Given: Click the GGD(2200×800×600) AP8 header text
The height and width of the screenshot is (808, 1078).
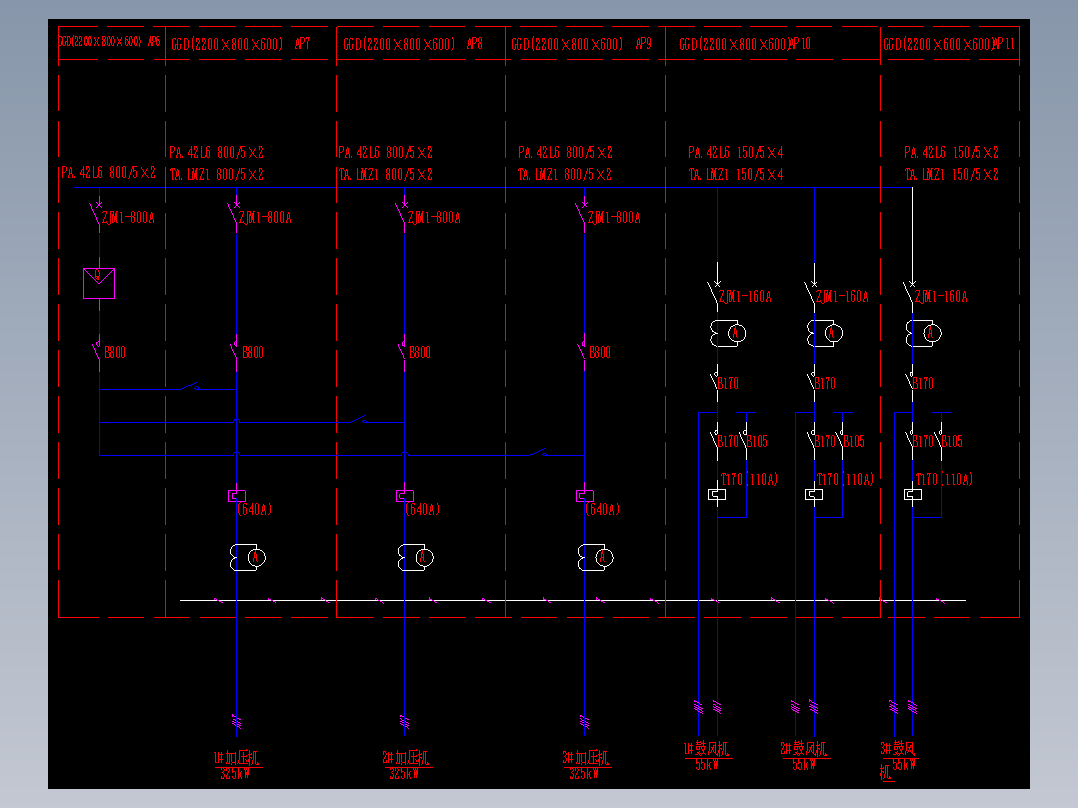Looking at the screenshot, I should click(x=413, y=44).
